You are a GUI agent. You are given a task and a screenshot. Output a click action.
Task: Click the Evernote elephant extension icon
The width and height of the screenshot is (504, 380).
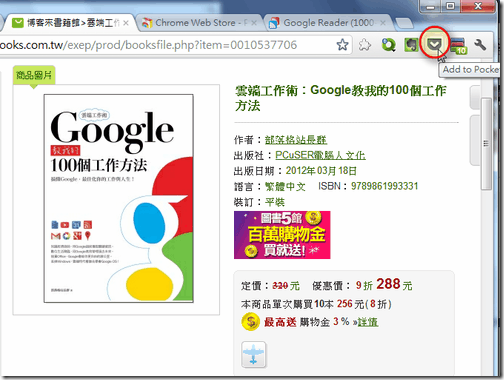click(x=411, y=44)
